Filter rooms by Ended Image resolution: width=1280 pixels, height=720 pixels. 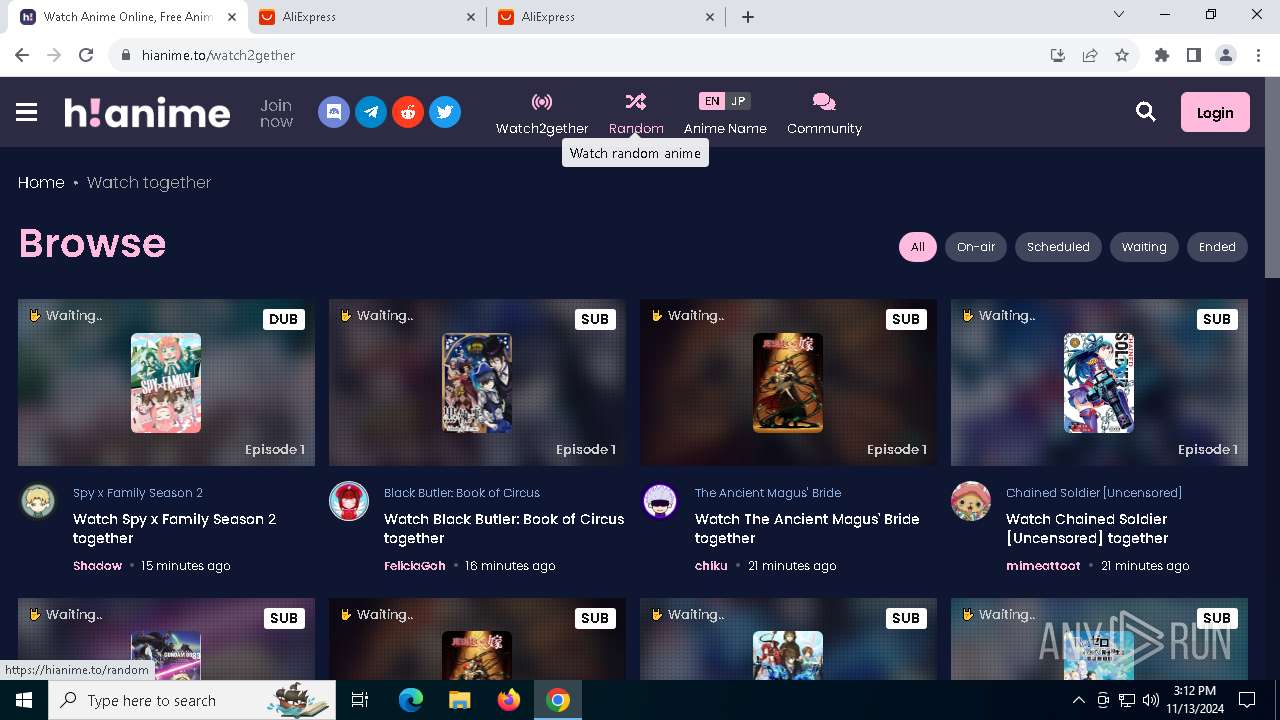pyautogui.click(x=1217, y=247)
